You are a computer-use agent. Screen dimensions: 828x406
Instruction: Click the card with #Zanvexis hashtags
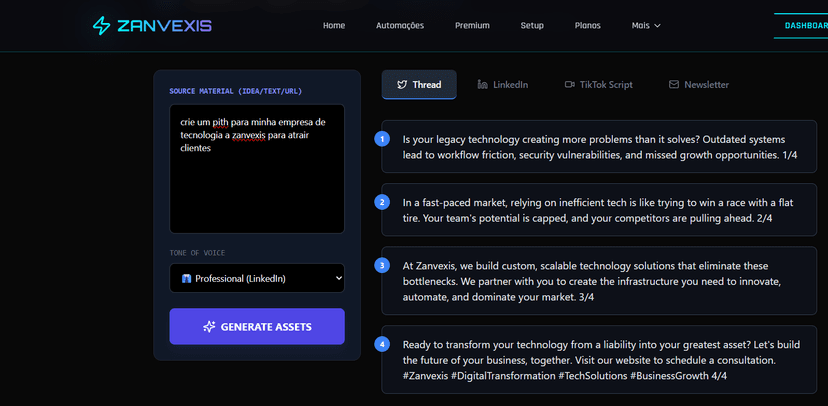[x=599, y=360]
